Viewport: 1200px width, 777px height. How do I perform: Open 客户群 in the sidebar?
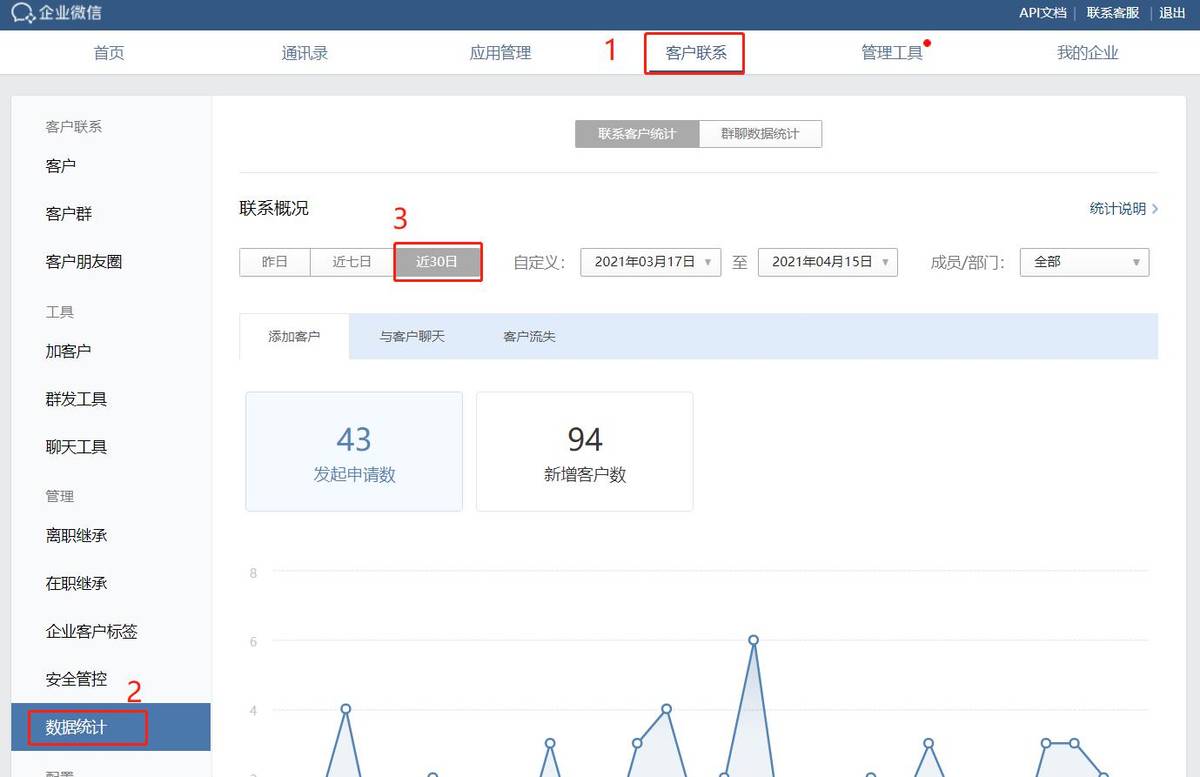69,214
